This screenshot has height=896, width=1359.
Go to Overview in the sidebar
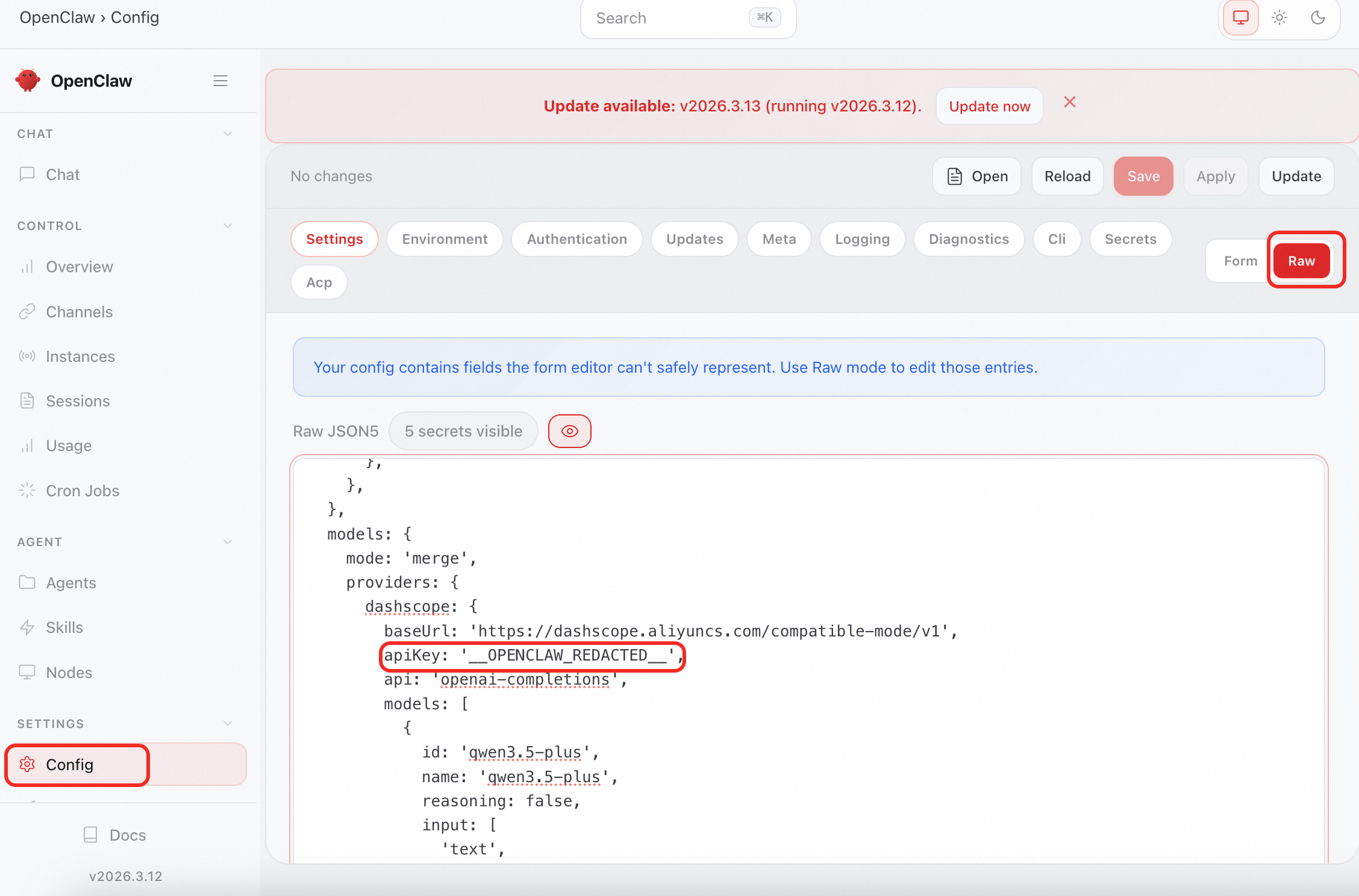[125, 266]
